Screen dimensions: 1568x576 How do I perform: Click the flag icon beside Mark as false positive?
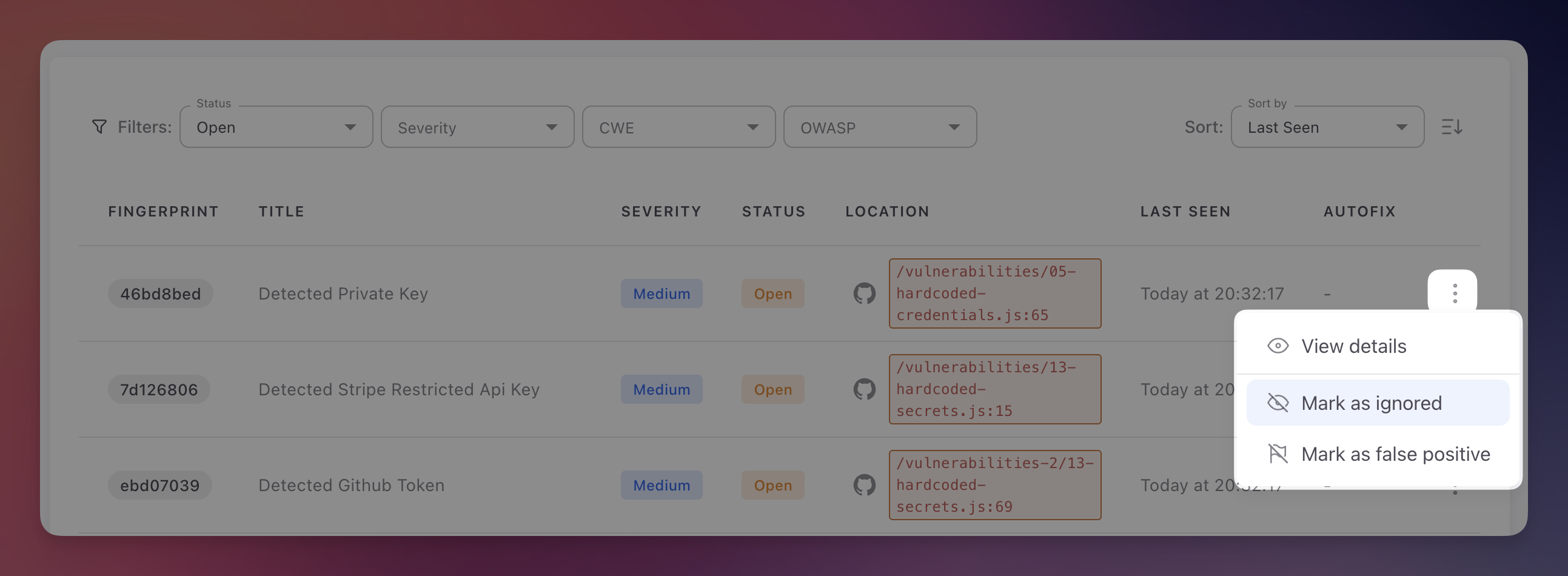(1278, 454)
